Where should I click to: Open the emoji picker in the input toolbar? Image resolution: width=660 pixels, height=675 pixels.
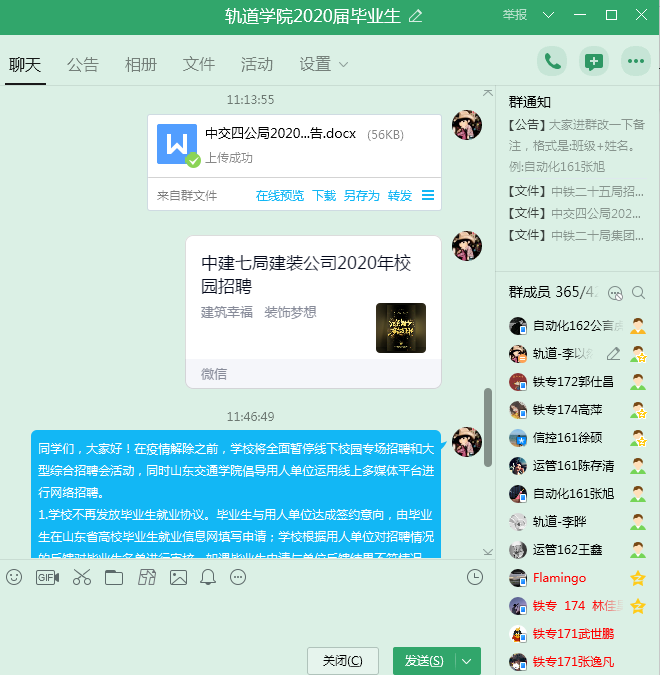14,577
